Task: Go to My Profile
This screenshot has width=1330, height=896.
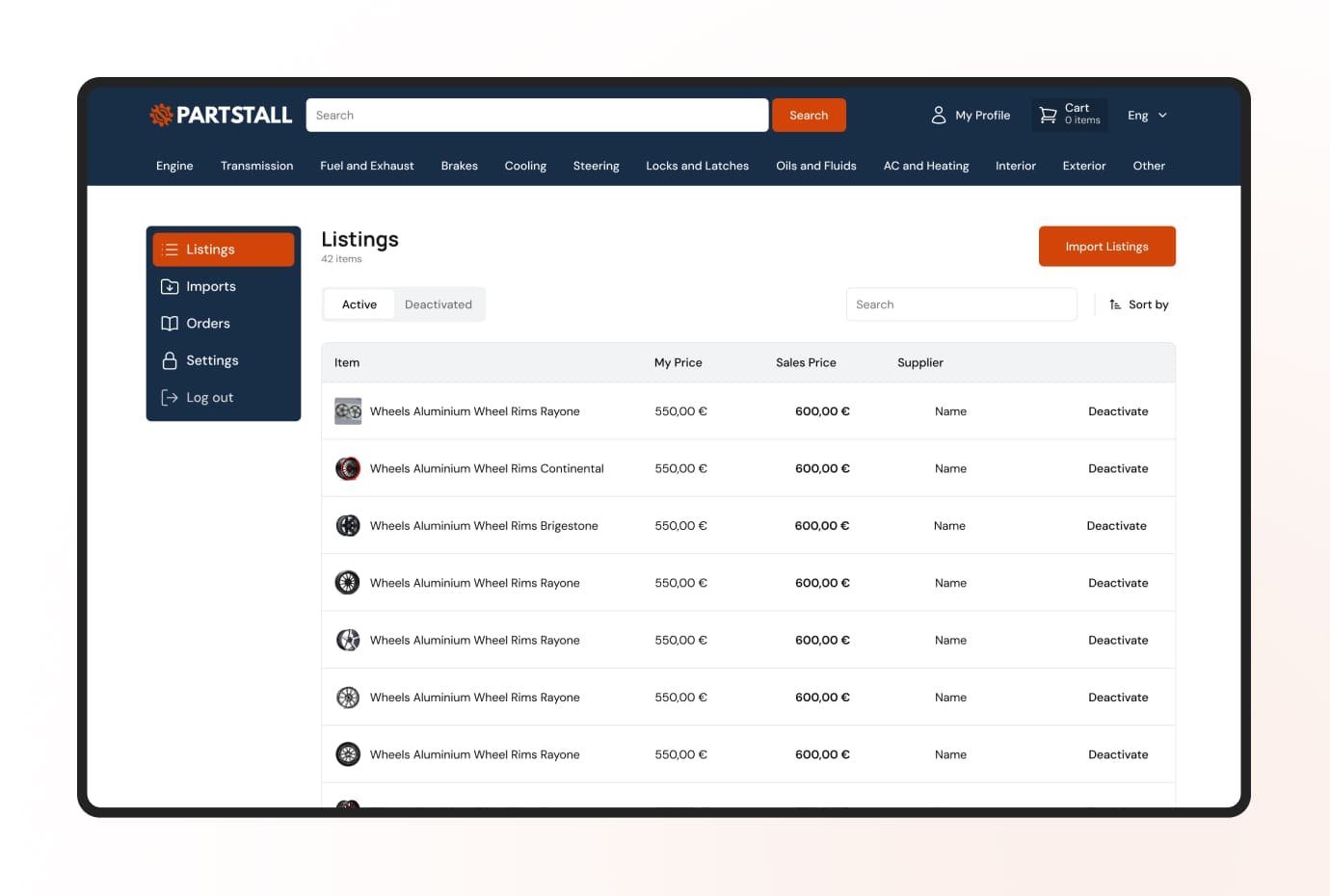Action: tap(971, 116)
